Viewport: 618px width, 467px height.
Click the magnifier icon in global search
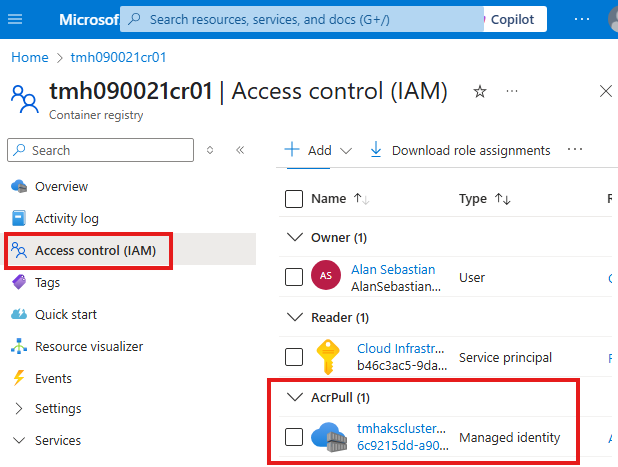coord(134,19)
